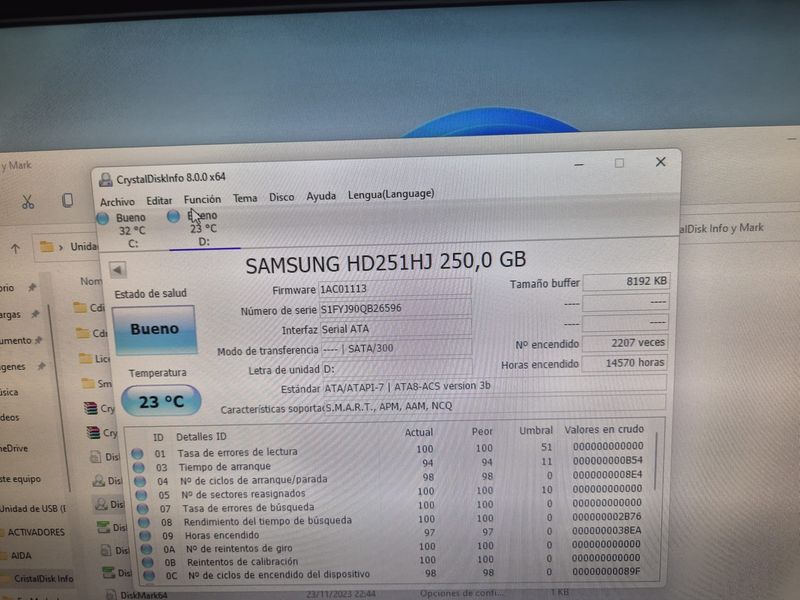Click the 14570 horas power-on hours field

[x=624, y=363]
